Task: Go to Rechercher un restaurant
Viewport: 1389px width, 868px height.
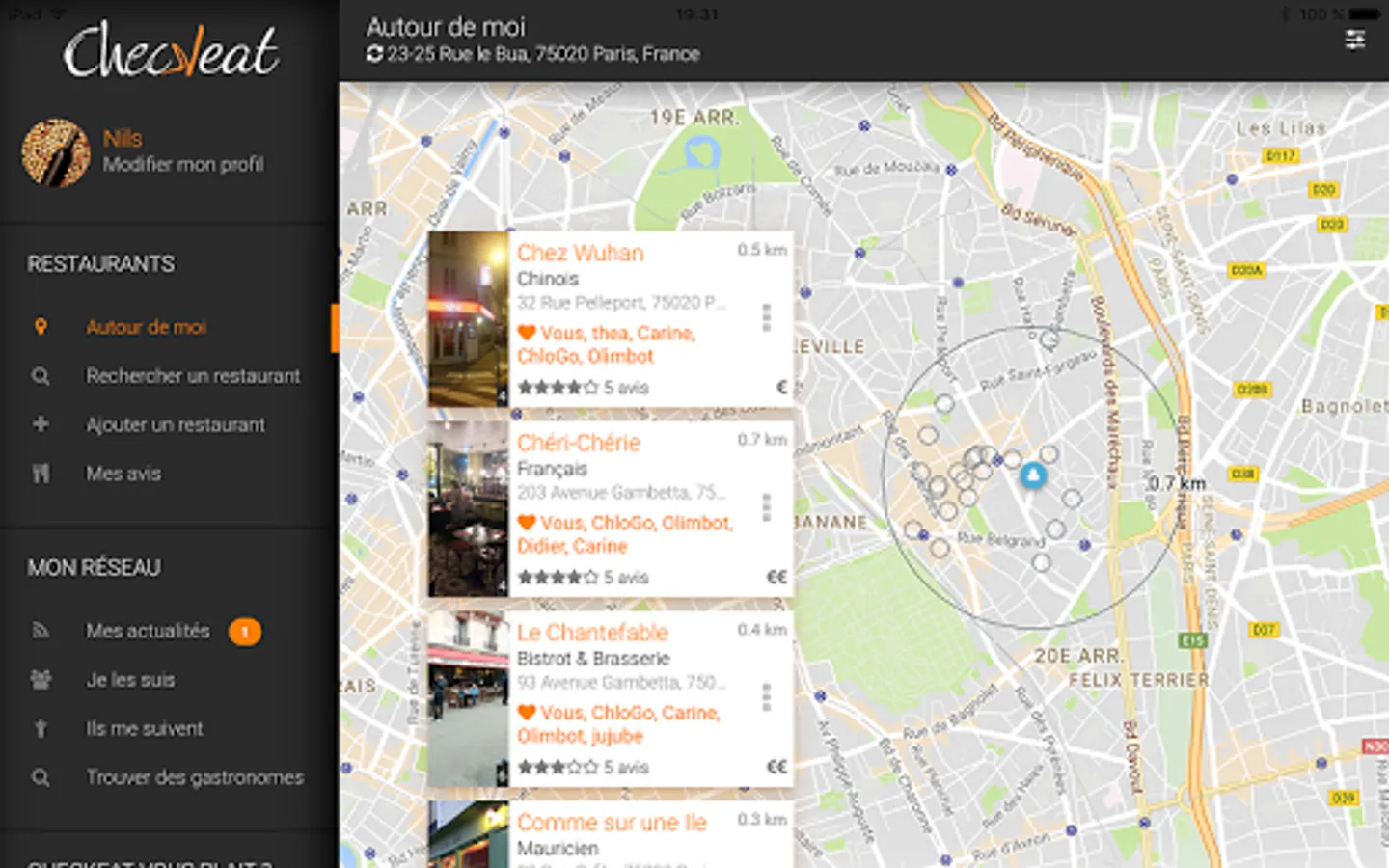Action: tap(193, 376)
